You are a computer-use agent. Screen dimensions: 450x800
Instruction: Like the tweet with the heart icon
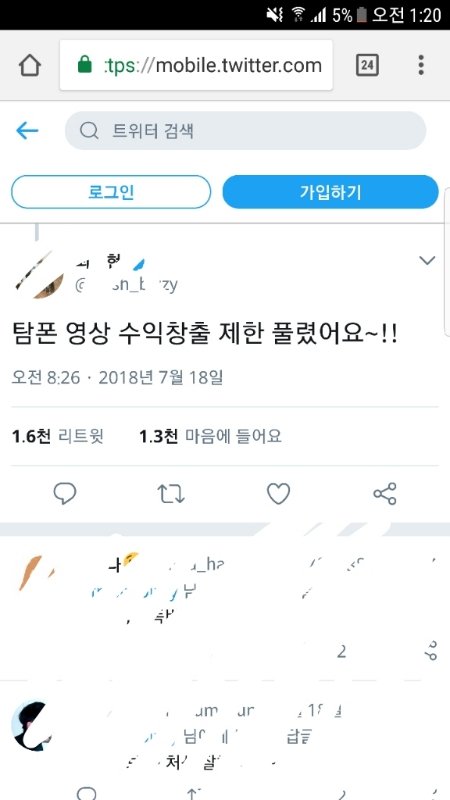tap(279, 494)
